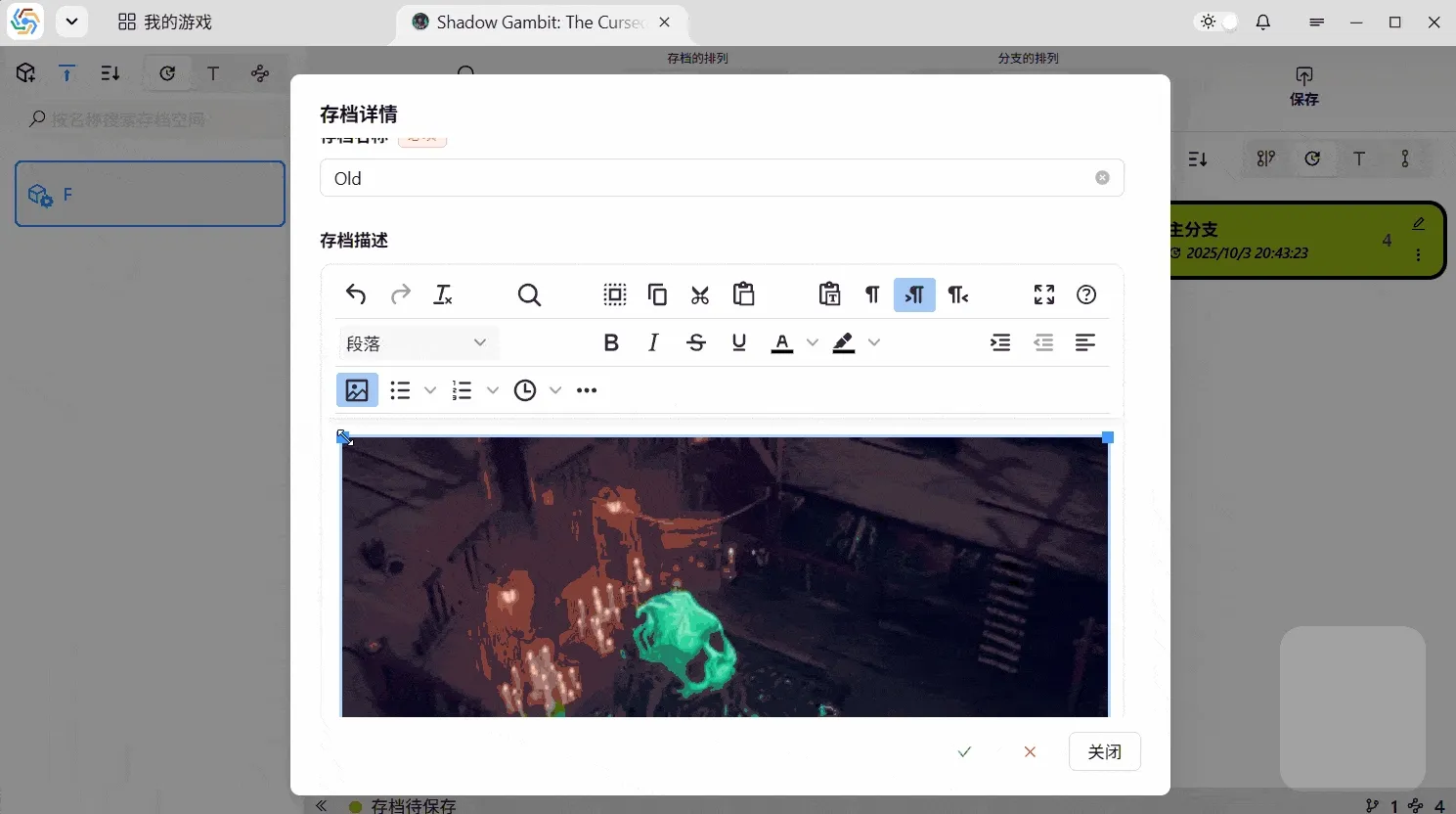
Task: Insert image using the picture icon
Action: click(357, 390)
